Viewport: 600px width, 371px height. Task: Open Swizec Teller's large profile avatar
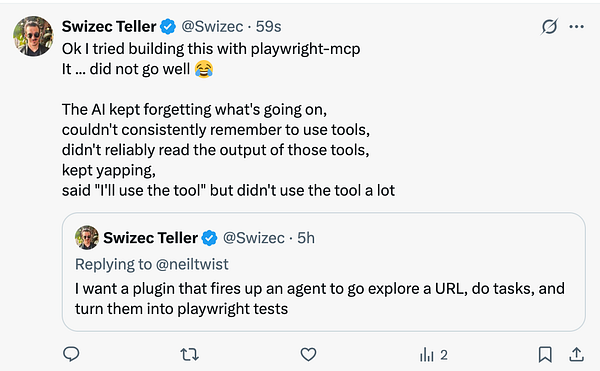pyautogui.click(x=33, y=36)
